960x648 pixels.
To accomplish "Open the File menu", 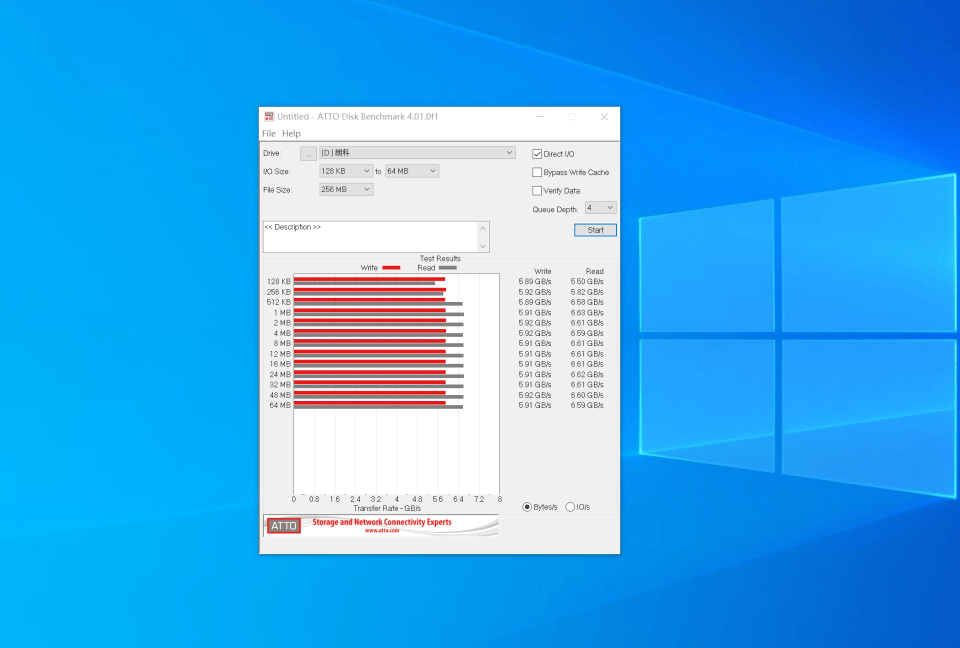I will pyautogui.click(x=268, y=133).
